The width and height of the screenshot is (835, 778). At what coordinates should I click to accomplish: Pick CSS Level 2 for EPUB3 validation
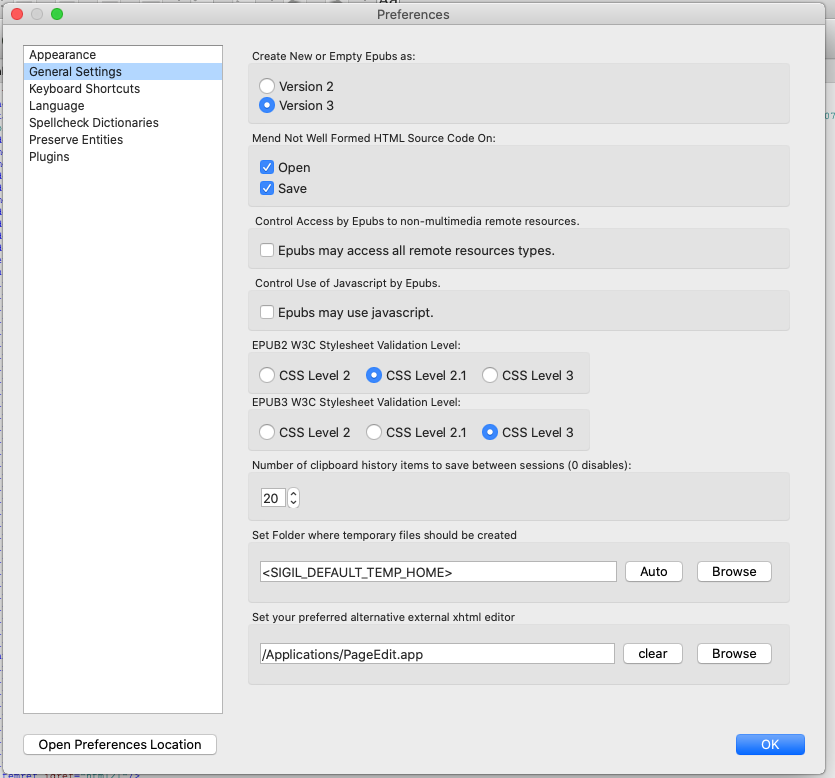267,432
